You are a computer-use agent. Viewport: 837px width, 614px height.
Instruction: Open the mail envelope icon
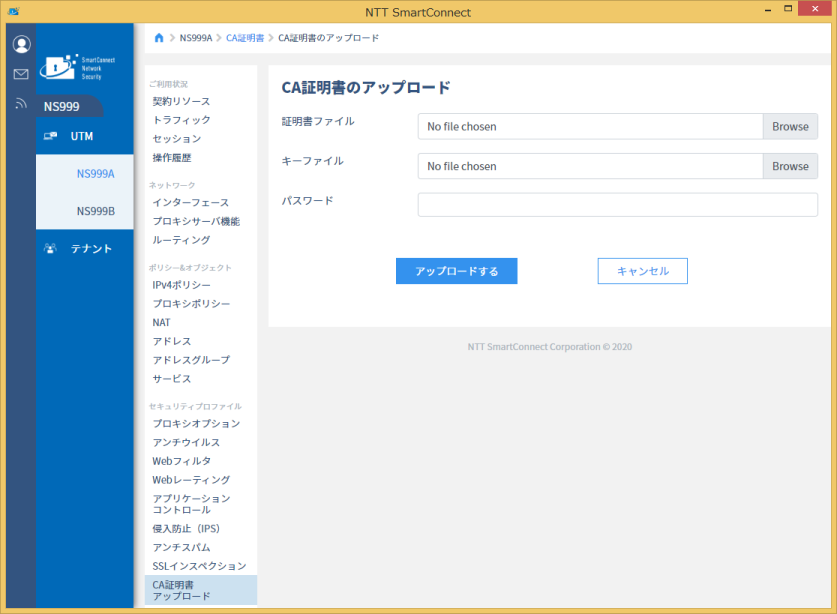tap(21, 74)
